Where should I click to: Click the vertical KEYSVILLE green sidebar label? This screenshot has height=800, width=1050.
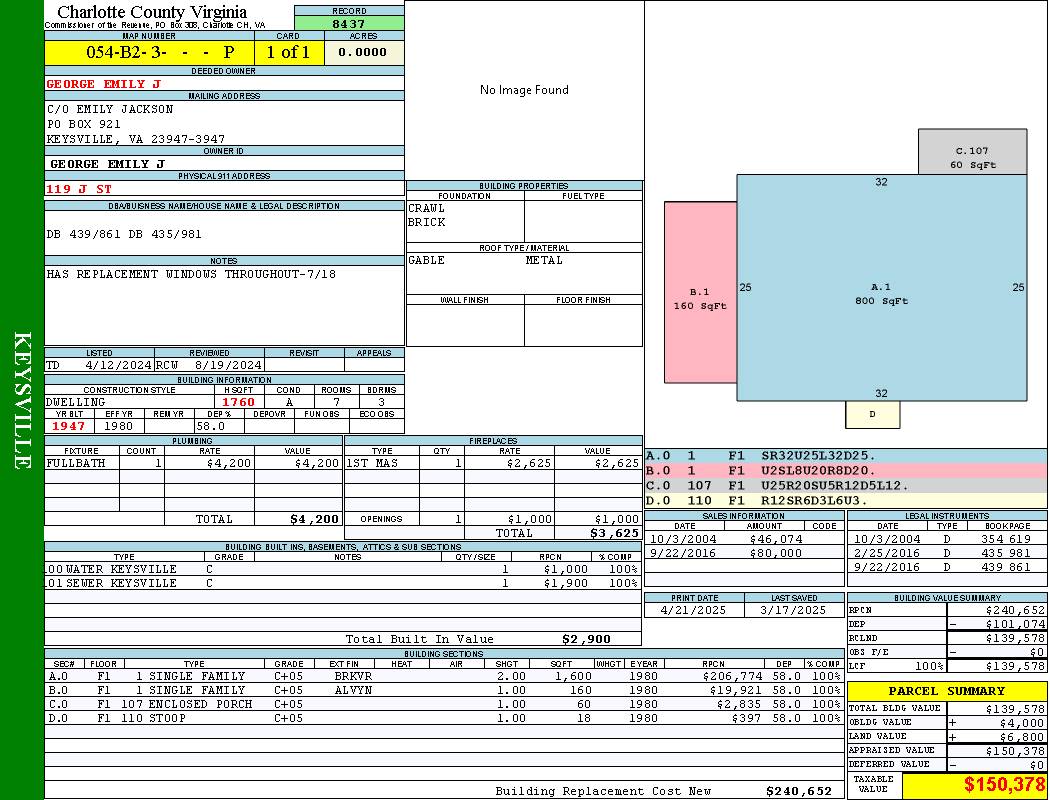pyautogui.click(x=22, y=400)
